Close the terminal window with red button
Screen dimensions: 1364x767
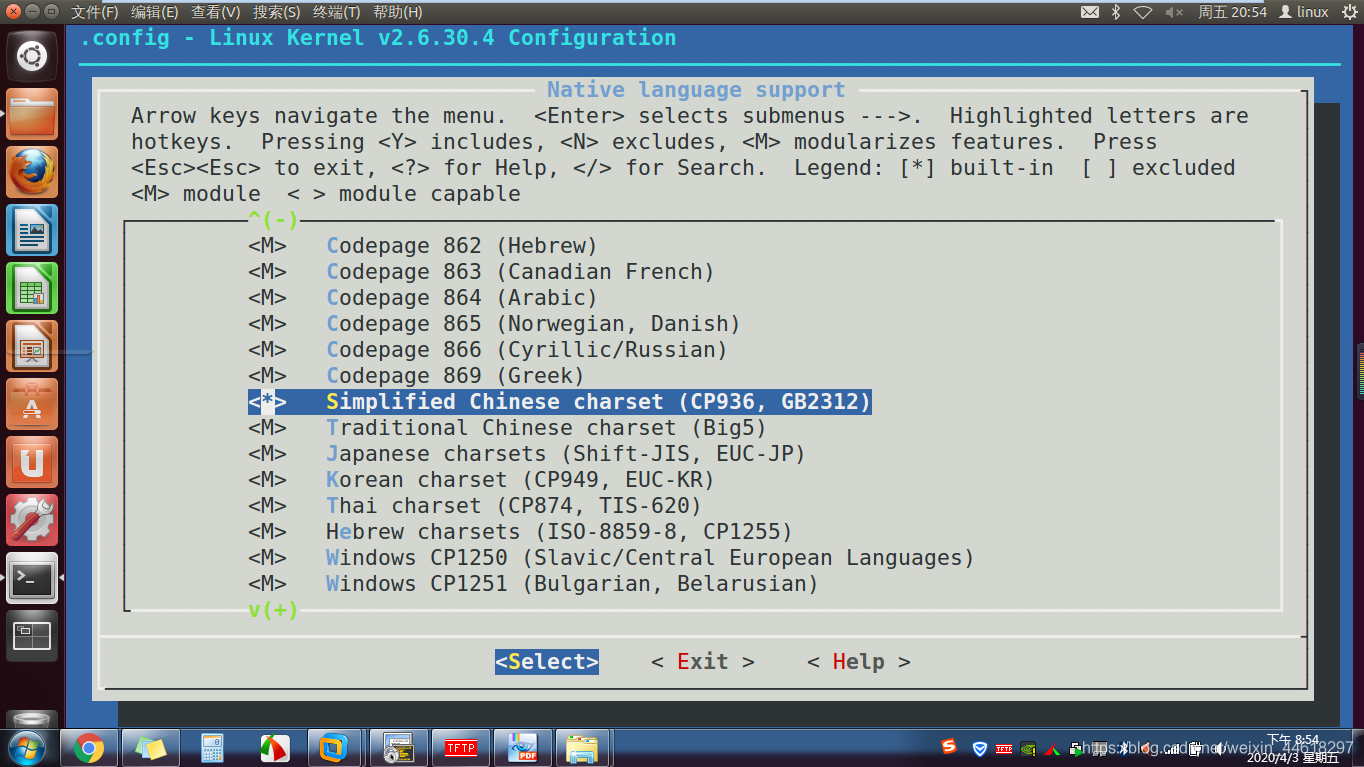(14, 12)
